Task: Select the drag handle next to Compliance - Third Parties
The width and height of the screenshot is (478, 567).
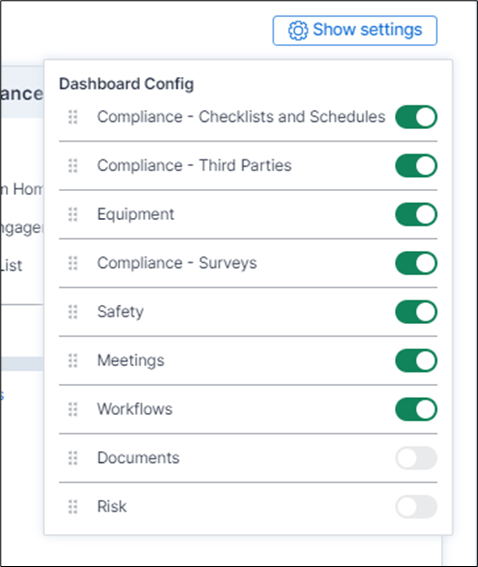Action: point(73,166)
